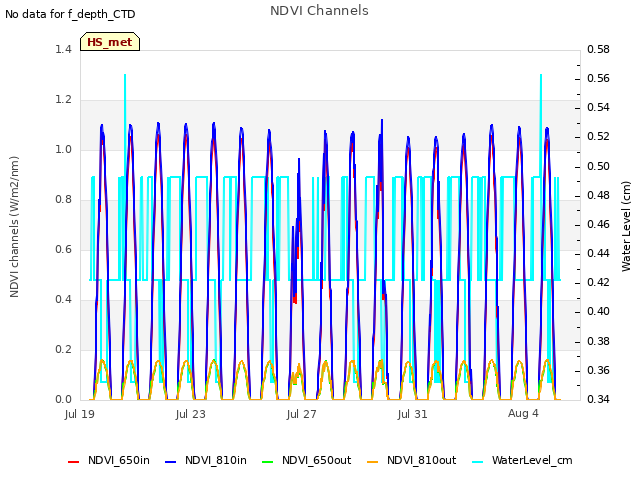This screenshot has height=480, width=640.
Task: Click the 0.42 right-axis tick label
Action: click(598, 282)
